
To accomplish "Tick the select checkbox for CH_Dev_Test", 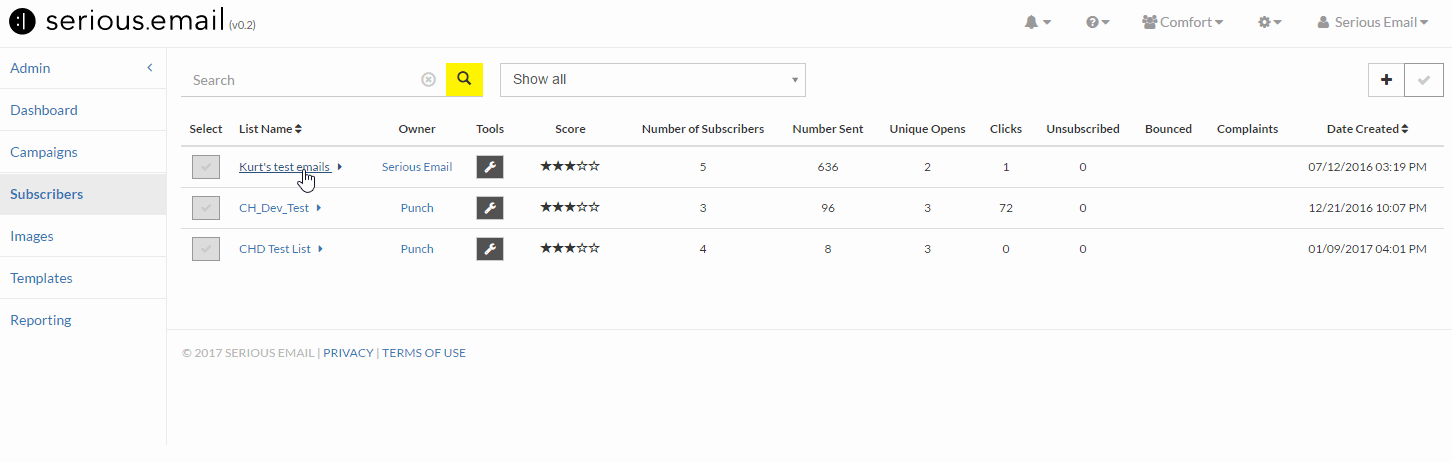I will tap(206, 208).
